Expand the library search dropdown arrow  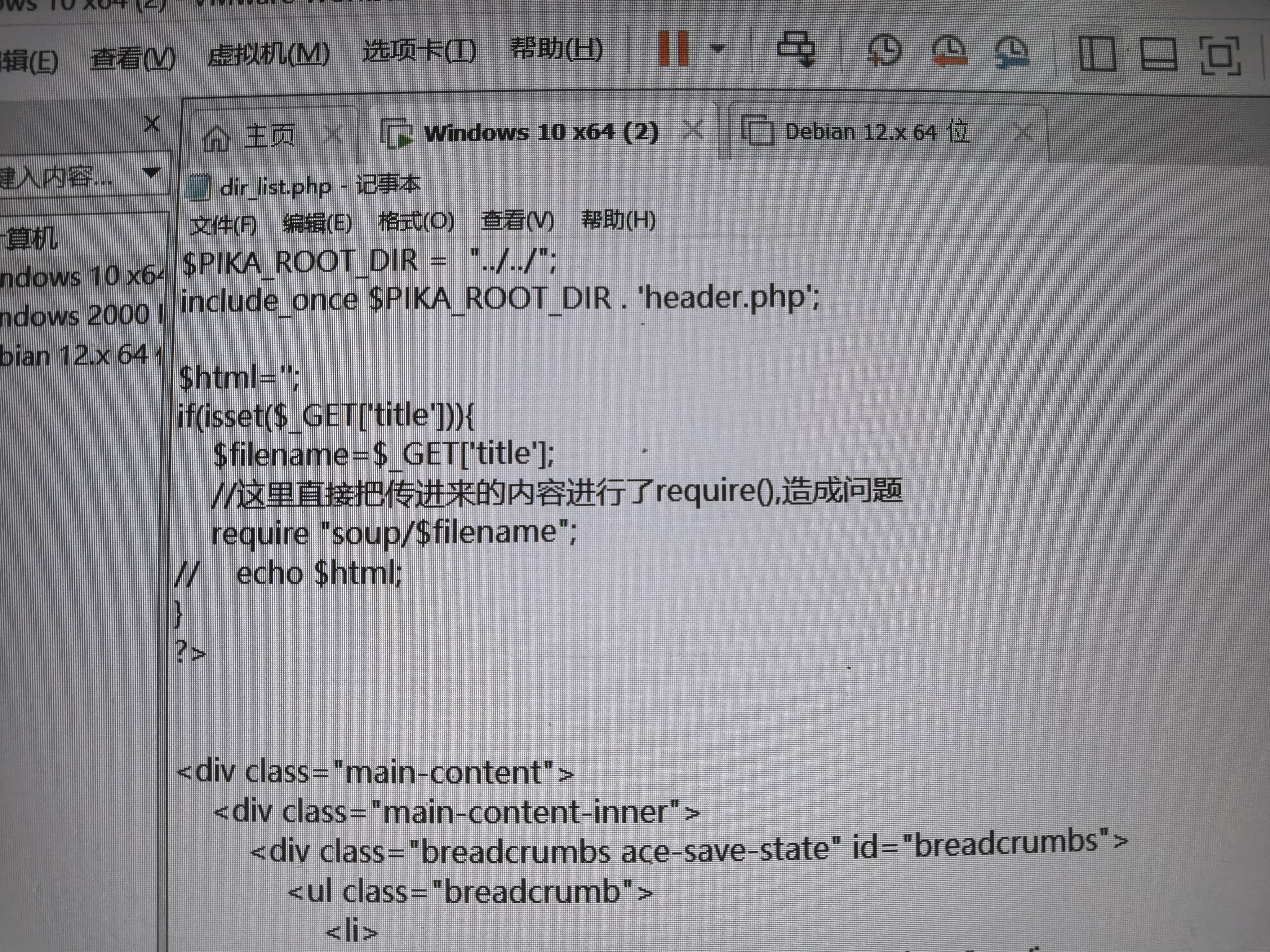point(151,172)
